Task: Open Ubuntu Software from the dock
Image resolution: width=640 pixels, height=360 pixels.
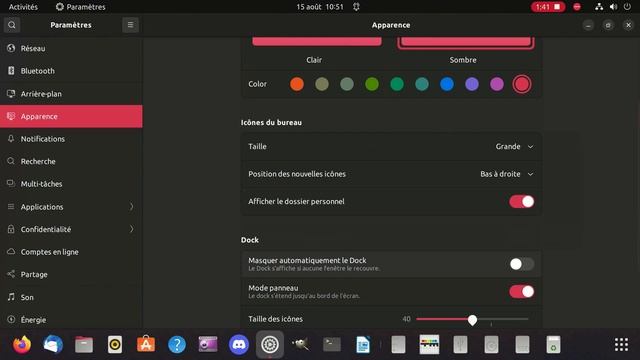Action: 146,344
